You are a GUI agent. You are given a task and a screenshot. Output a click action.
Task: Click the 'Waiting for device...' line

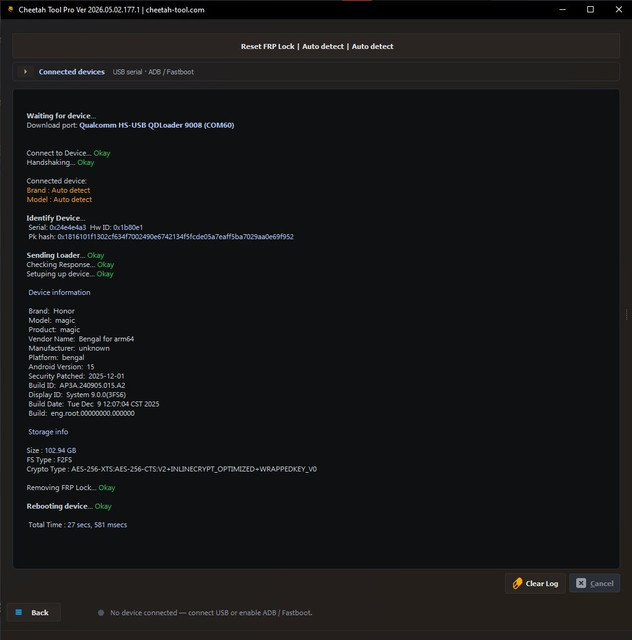[61, 116]
